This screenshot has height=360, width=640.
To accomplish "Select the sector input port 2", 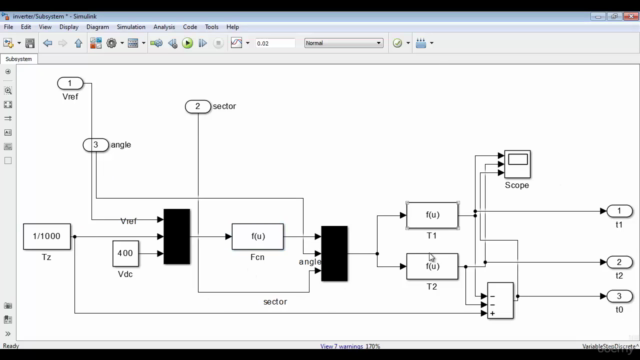I will pos(198,107).
